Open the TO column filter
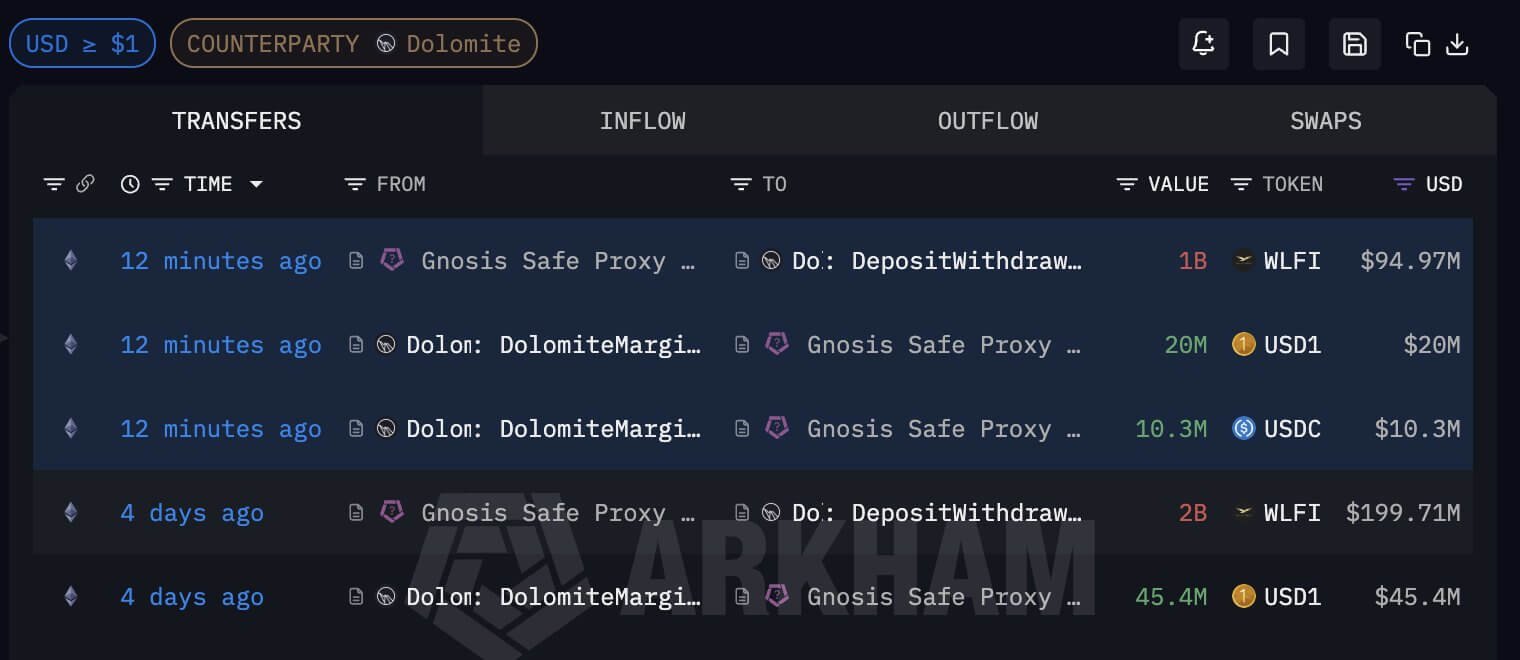 (x=740, y=184)
